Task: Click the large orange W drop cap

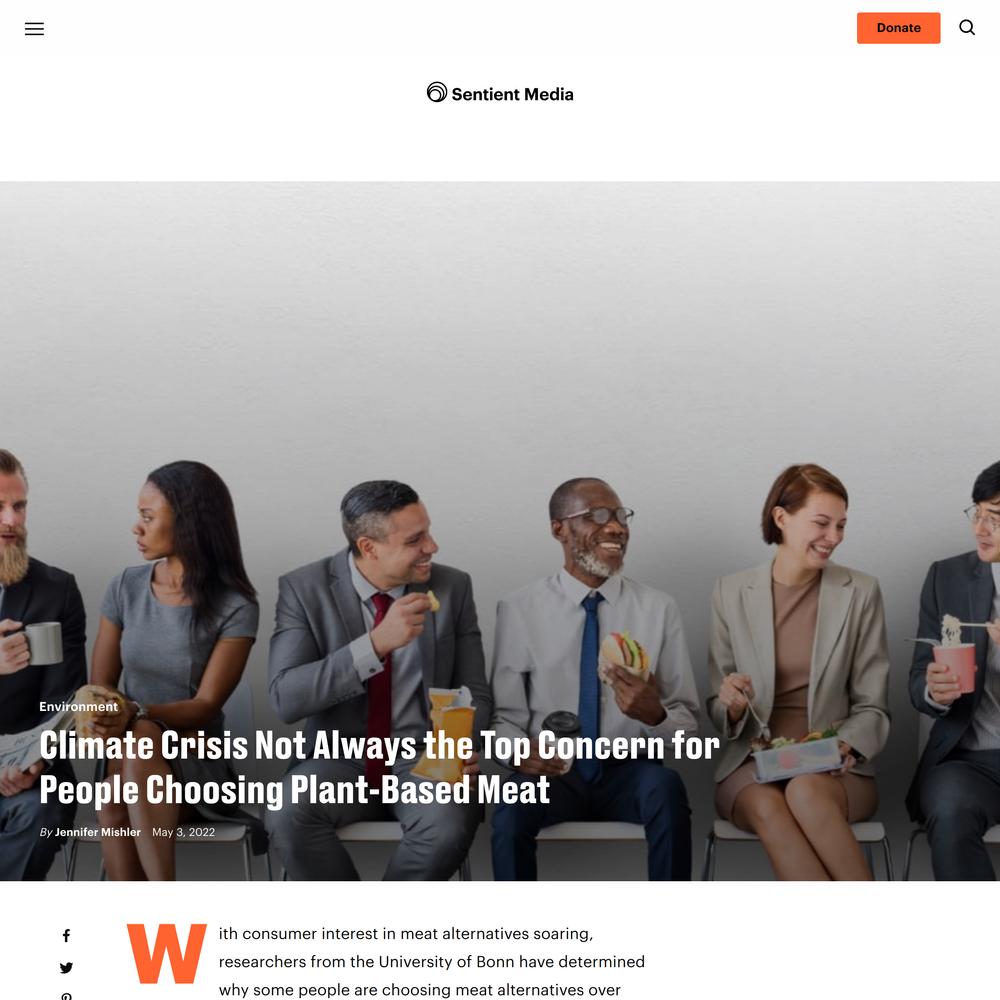Action: (x=166, y=953)
